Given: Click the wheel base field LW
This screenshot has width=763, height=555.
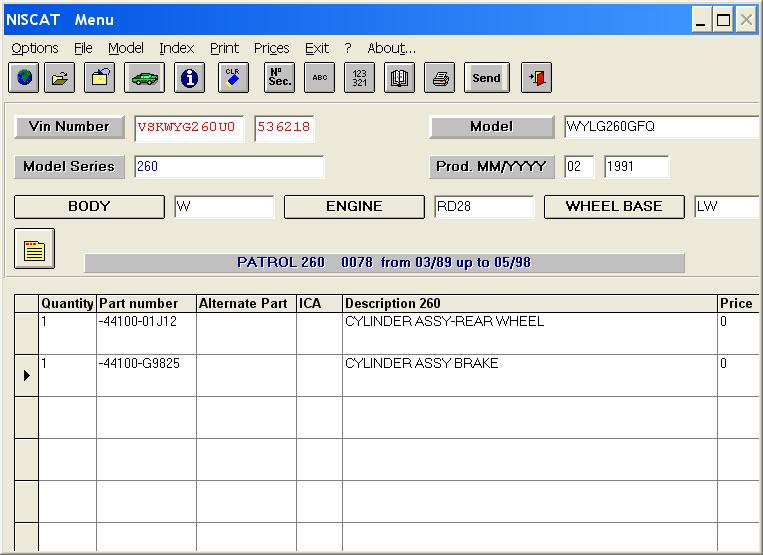Looking at the screenshot, I should click(727, 207).
